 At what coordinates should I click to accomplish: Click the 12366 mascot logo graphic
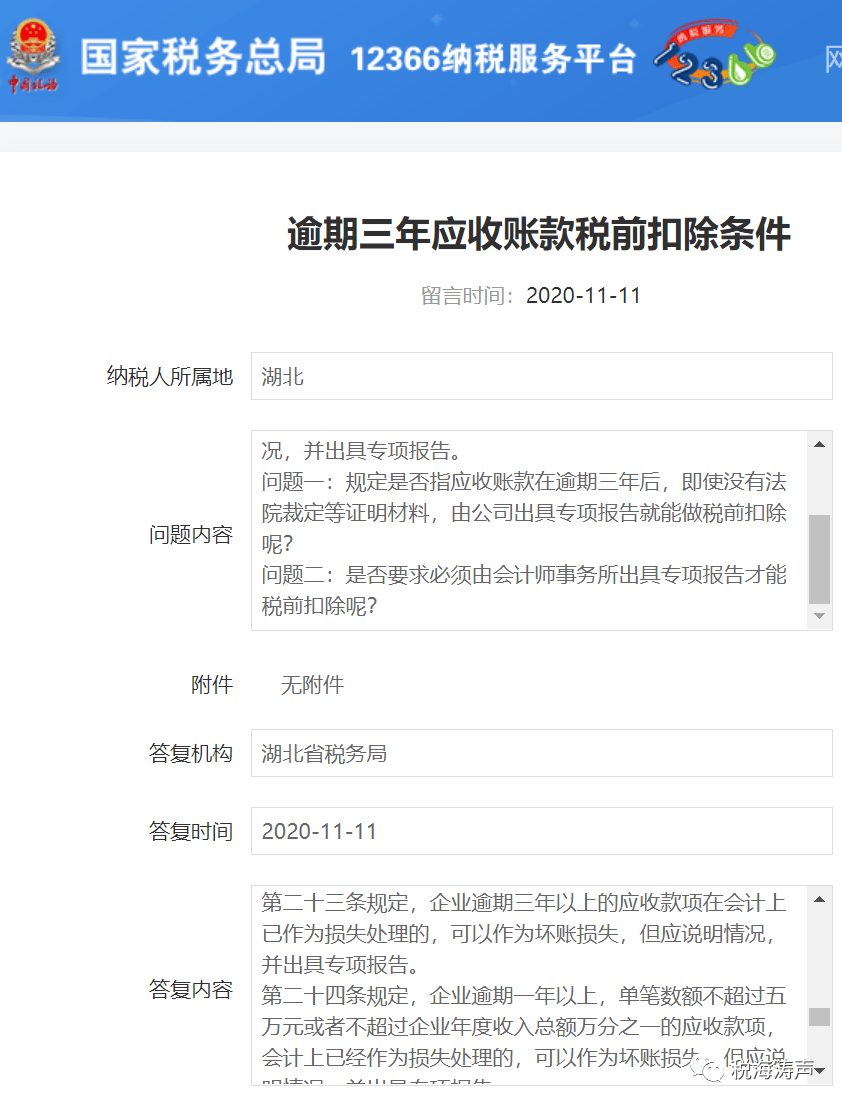714,56
